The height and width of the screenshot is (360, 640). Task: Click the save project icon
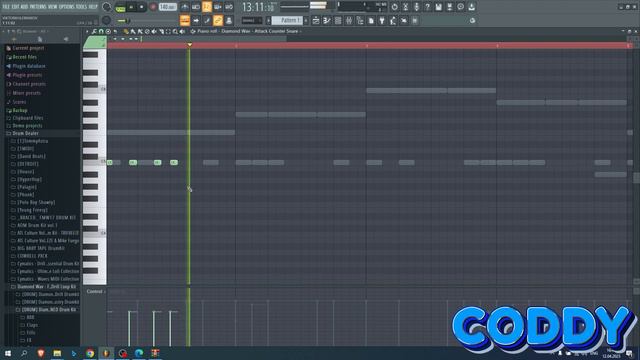tap(438, 7)
